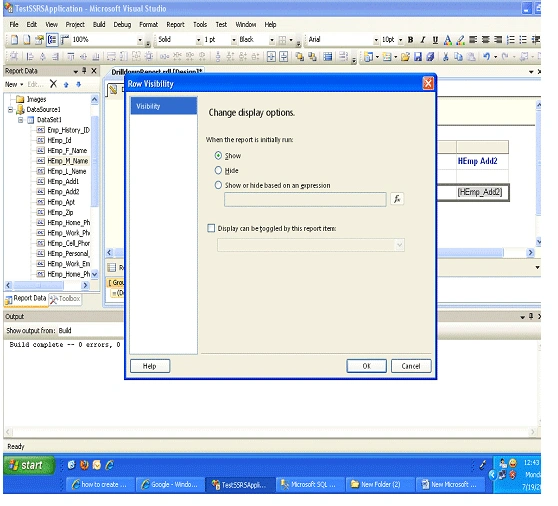The image size is (558, 506).
Task: Click the Underline formatting icon
Action: 435,40
